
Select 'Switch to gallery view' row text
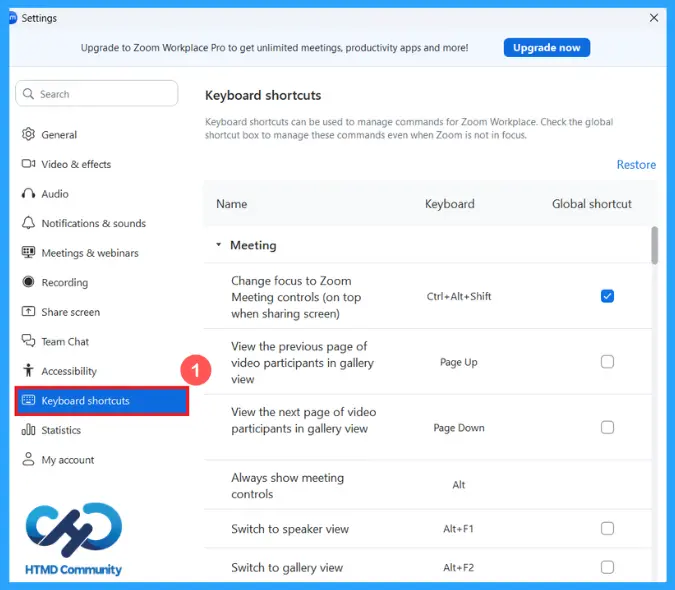click(287, 568)
